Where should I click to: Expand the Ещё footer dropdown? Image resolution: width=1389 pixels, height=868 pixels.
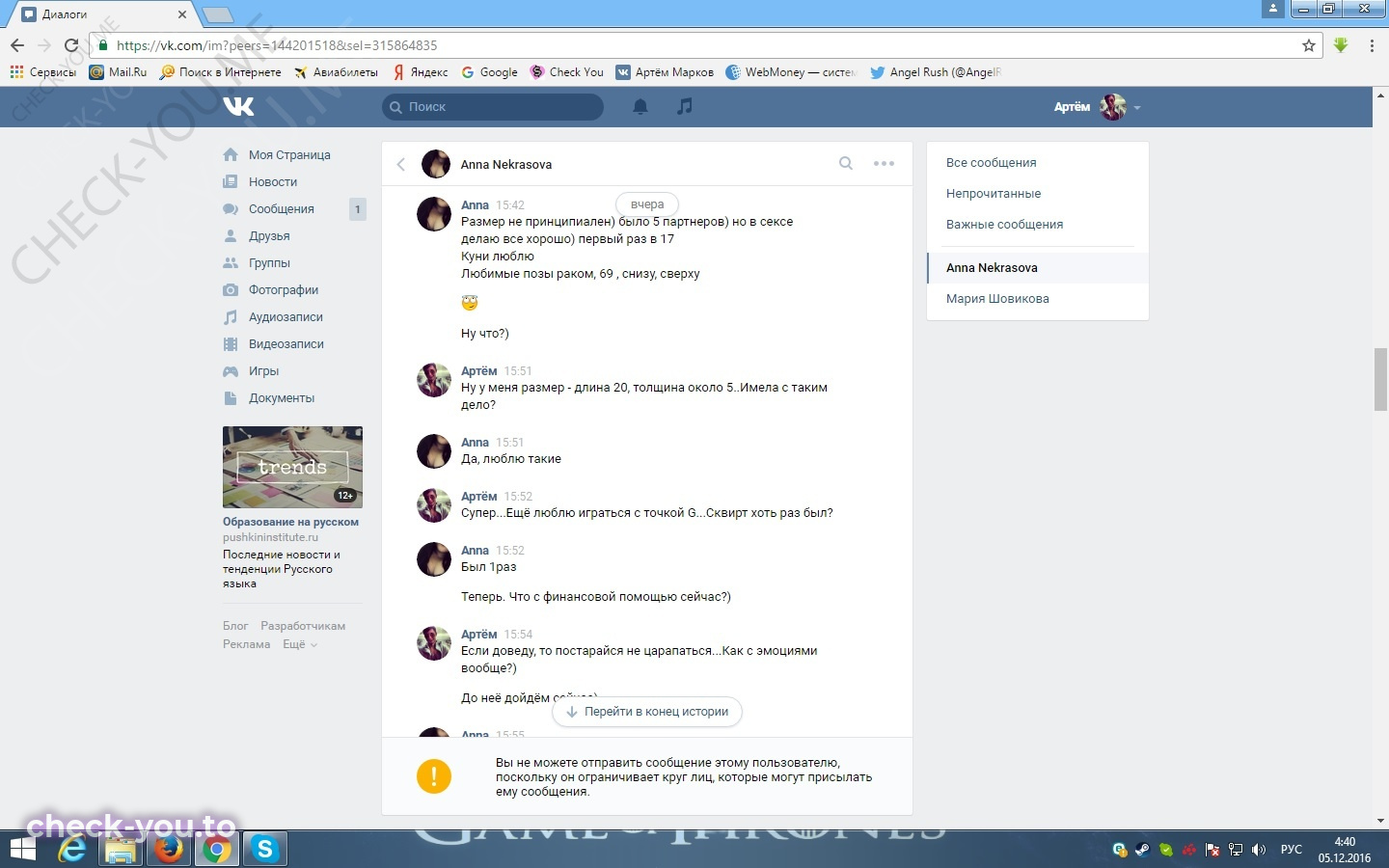coord(299,644)
